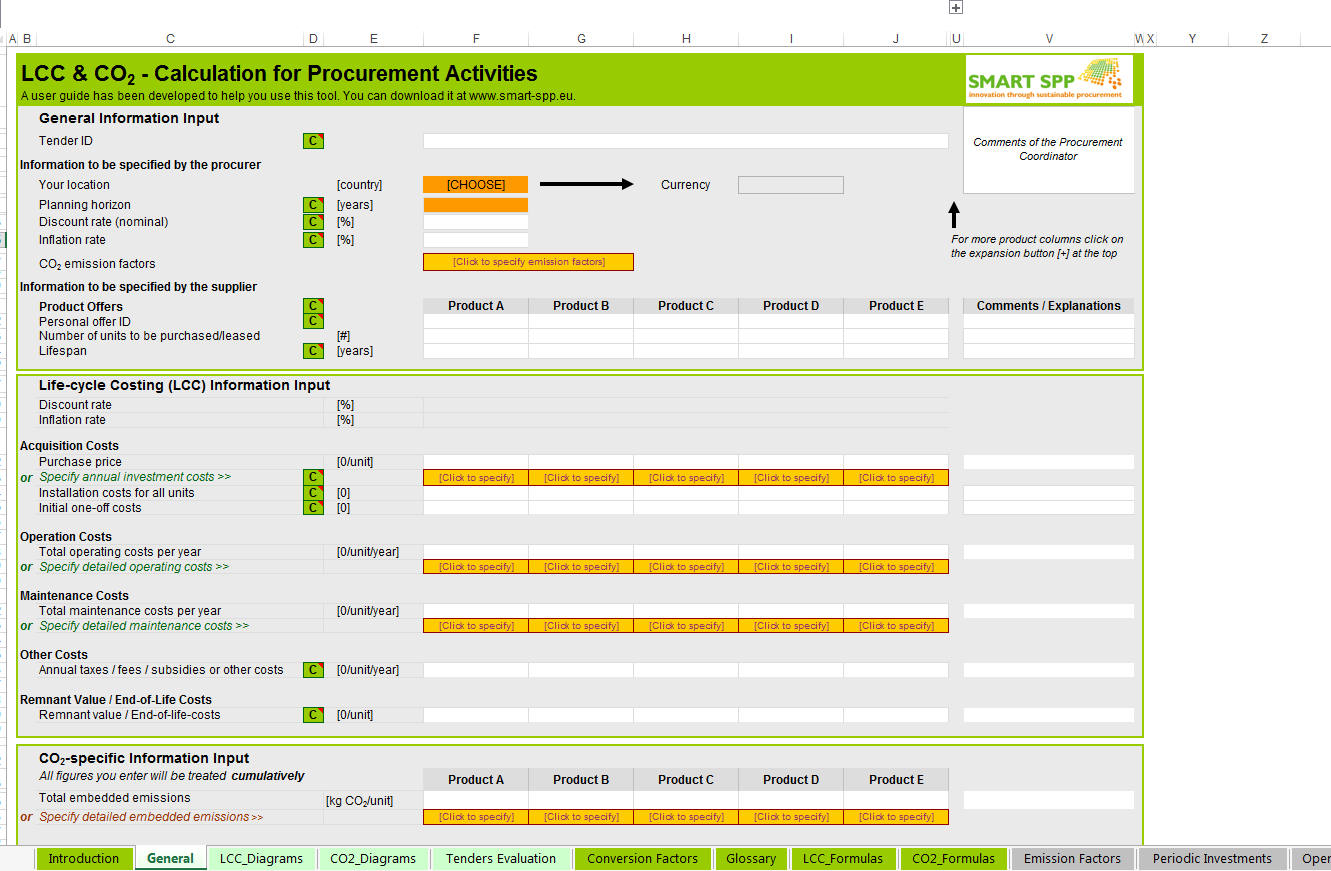
Task: Switch to the Introduction sheet tab
Action: coord(83,858)
